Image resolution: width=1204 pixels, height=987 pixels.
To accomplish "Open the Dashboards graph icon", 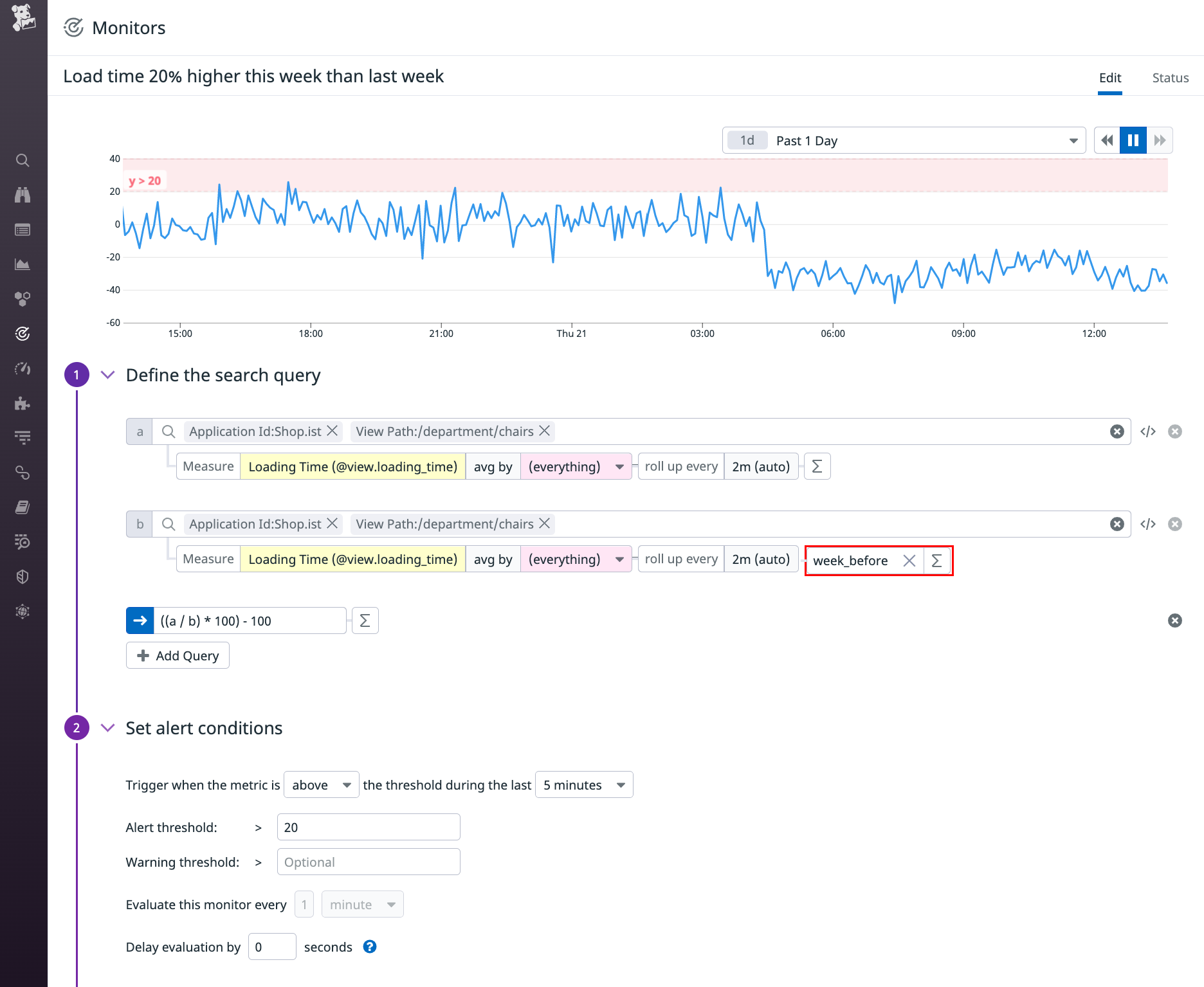I will click(23, 264).
